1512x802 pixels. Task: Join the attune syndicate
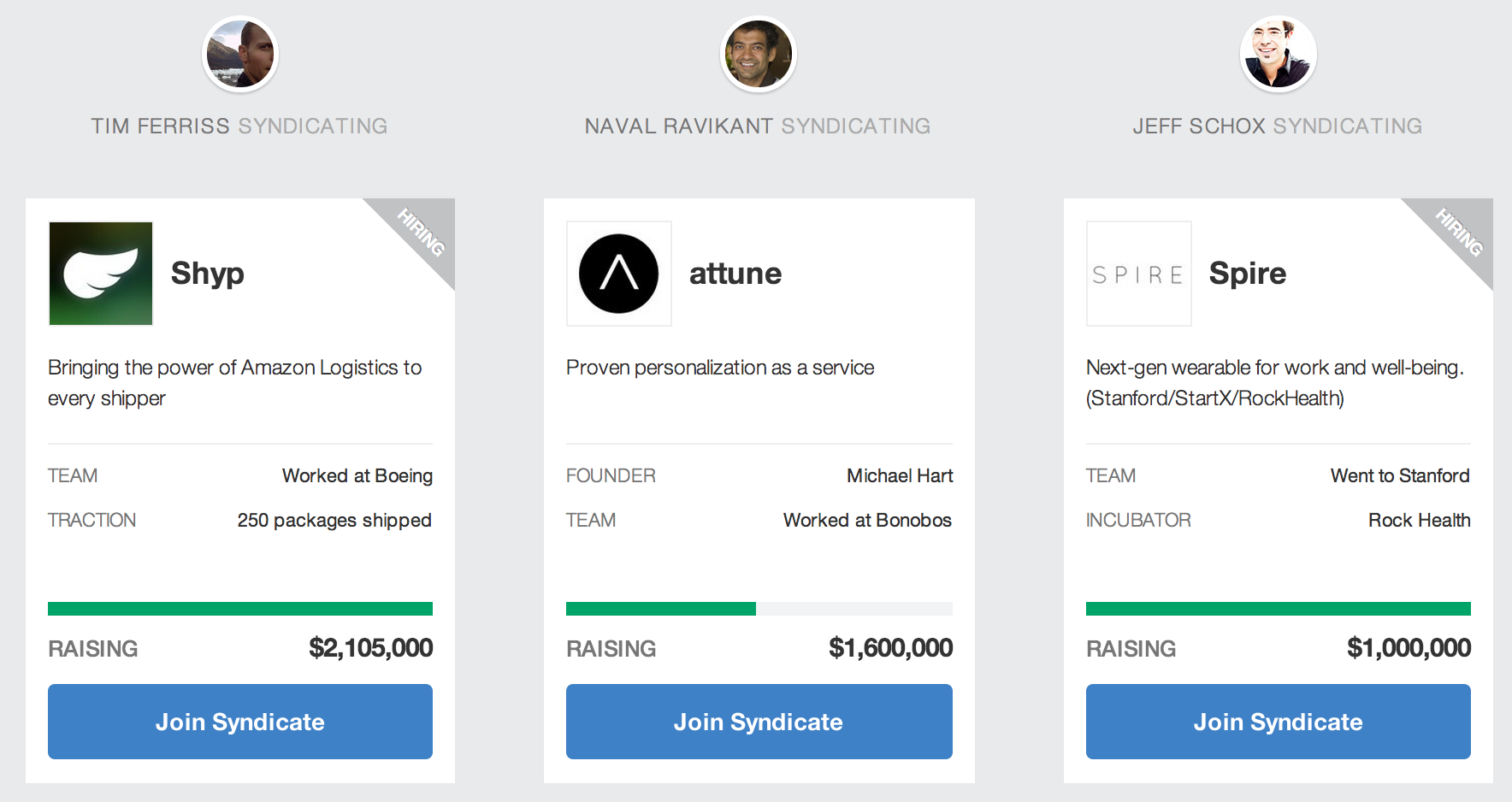point(759,722)
